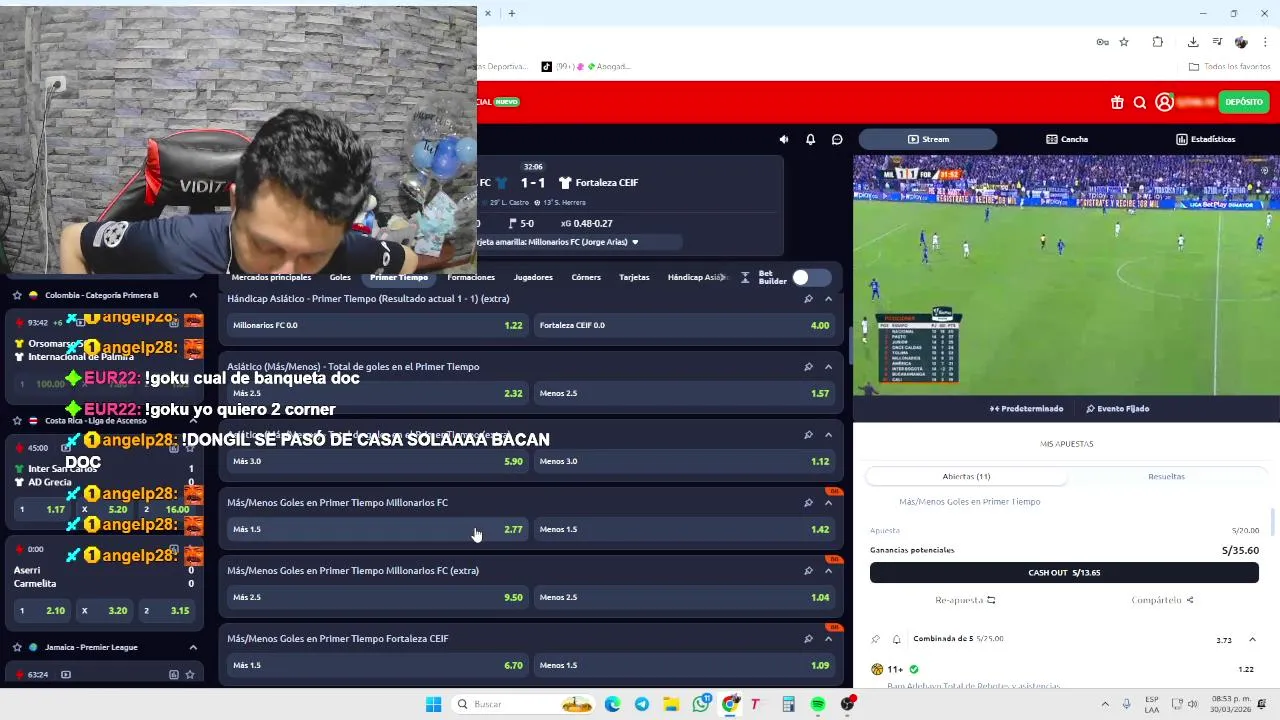Open the search magnifier in header
The height and width of the screenshot is (720, 1280).
1140,102
